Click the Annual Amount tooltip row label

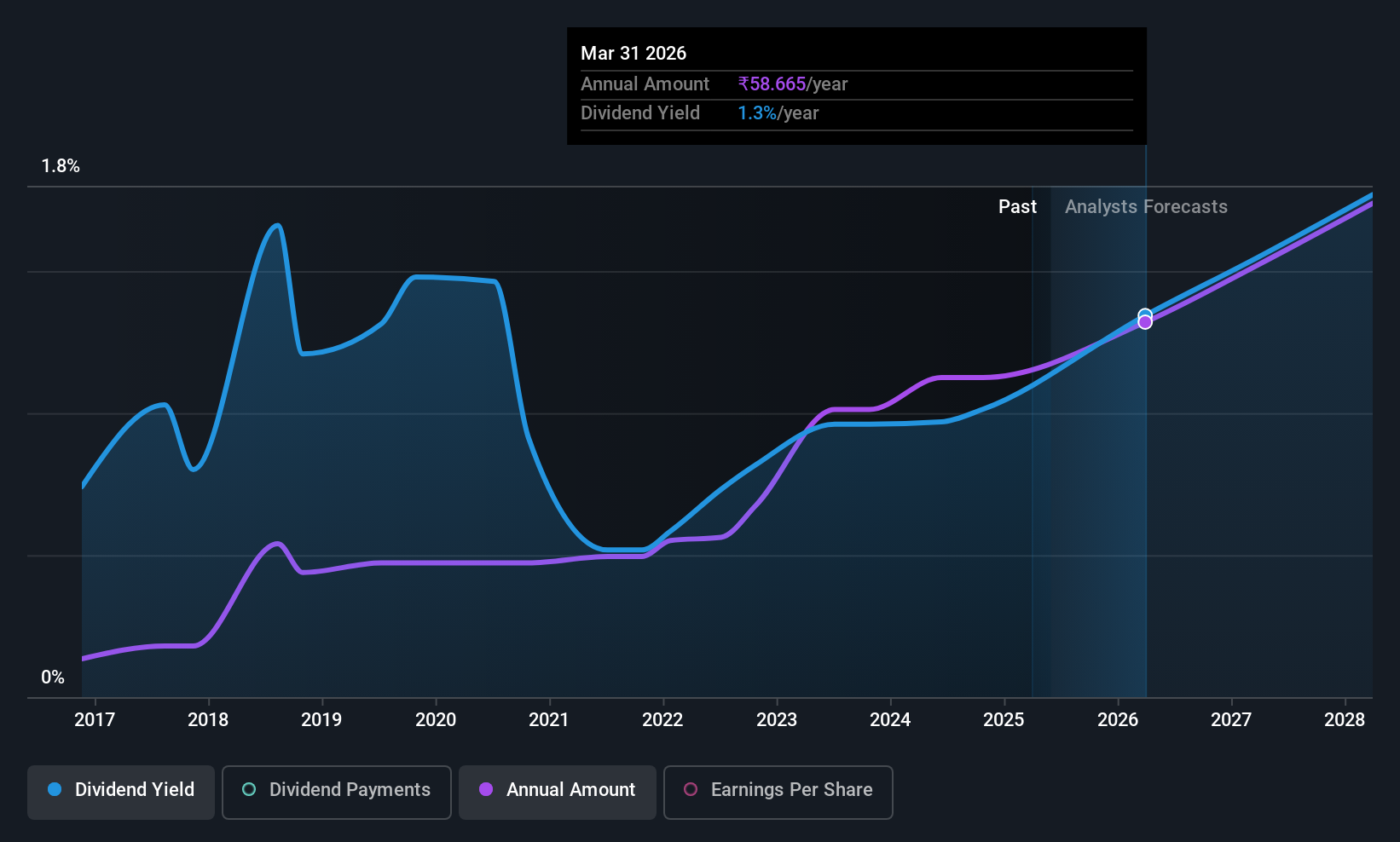[x=645, y=84]
